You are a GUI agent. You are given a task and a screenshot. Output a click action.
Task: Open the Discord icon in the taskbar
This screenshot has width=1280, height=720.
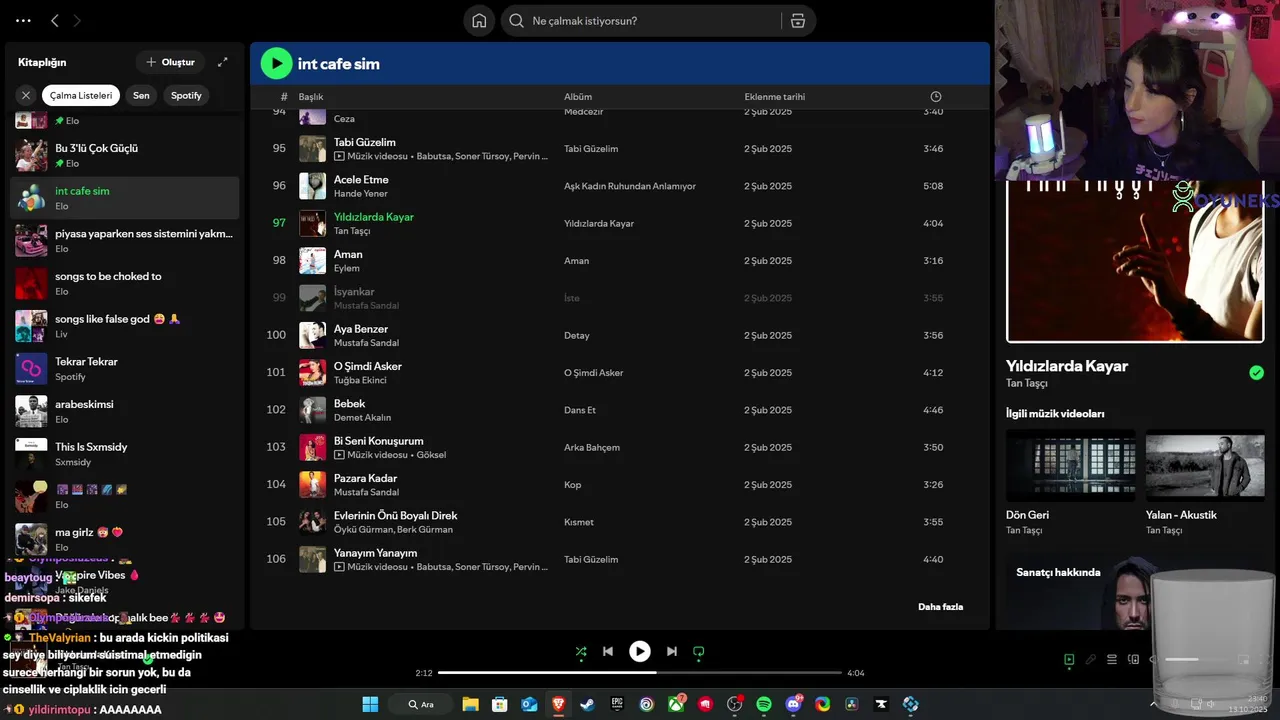click(x=793, y=704)
